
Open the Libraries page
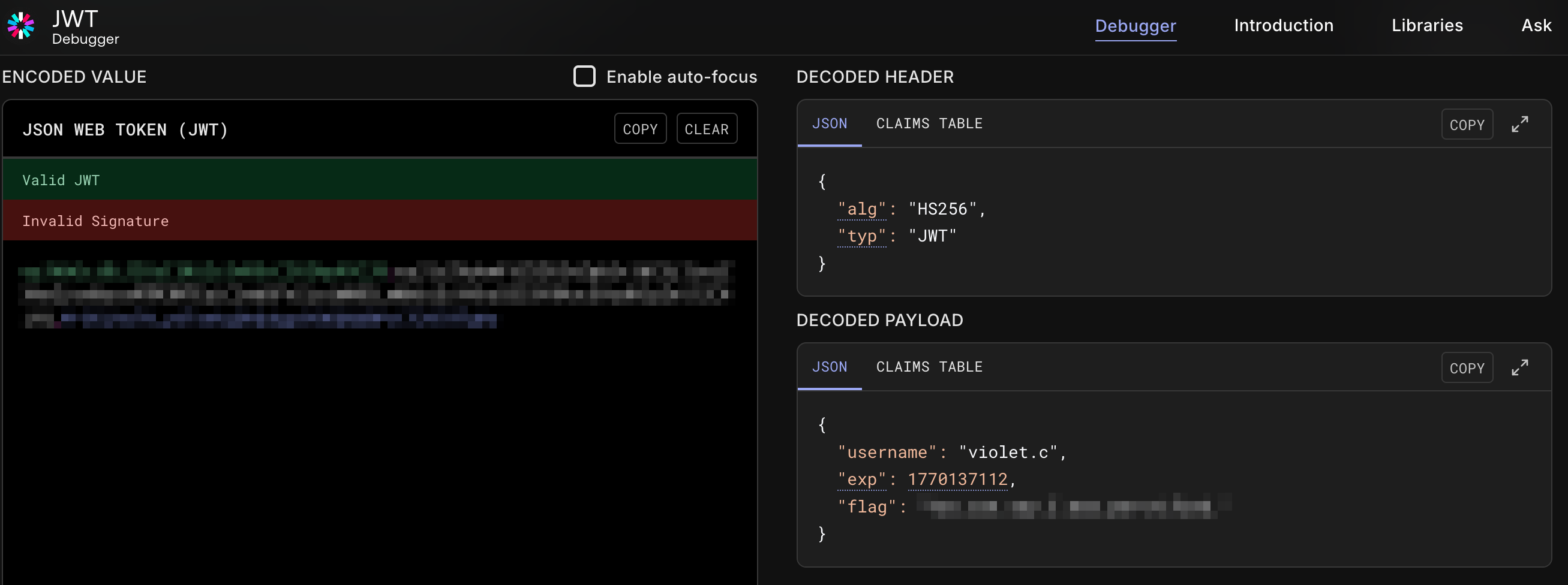click(1427, 26)
